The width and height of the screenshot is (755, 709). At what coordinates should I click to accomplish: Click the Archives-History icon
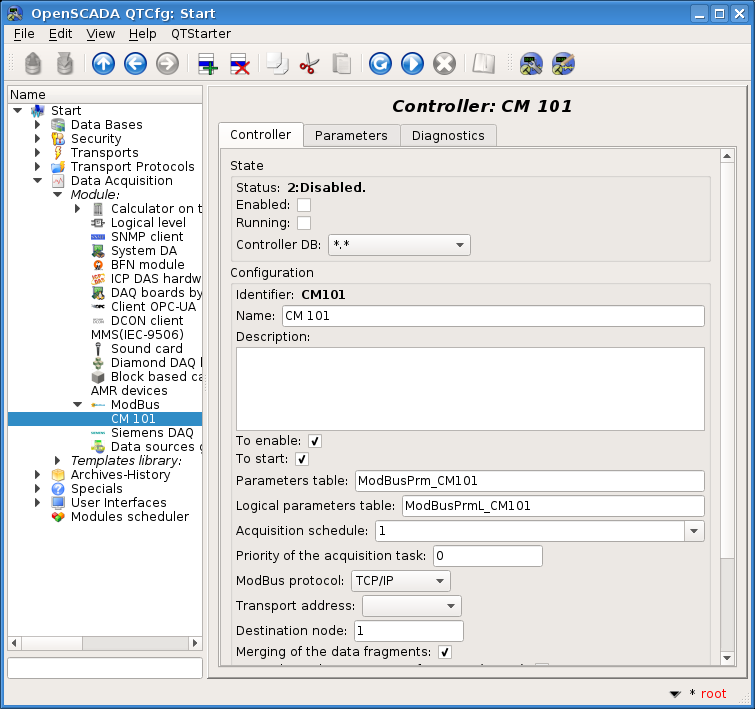click(x=58, y=475)
